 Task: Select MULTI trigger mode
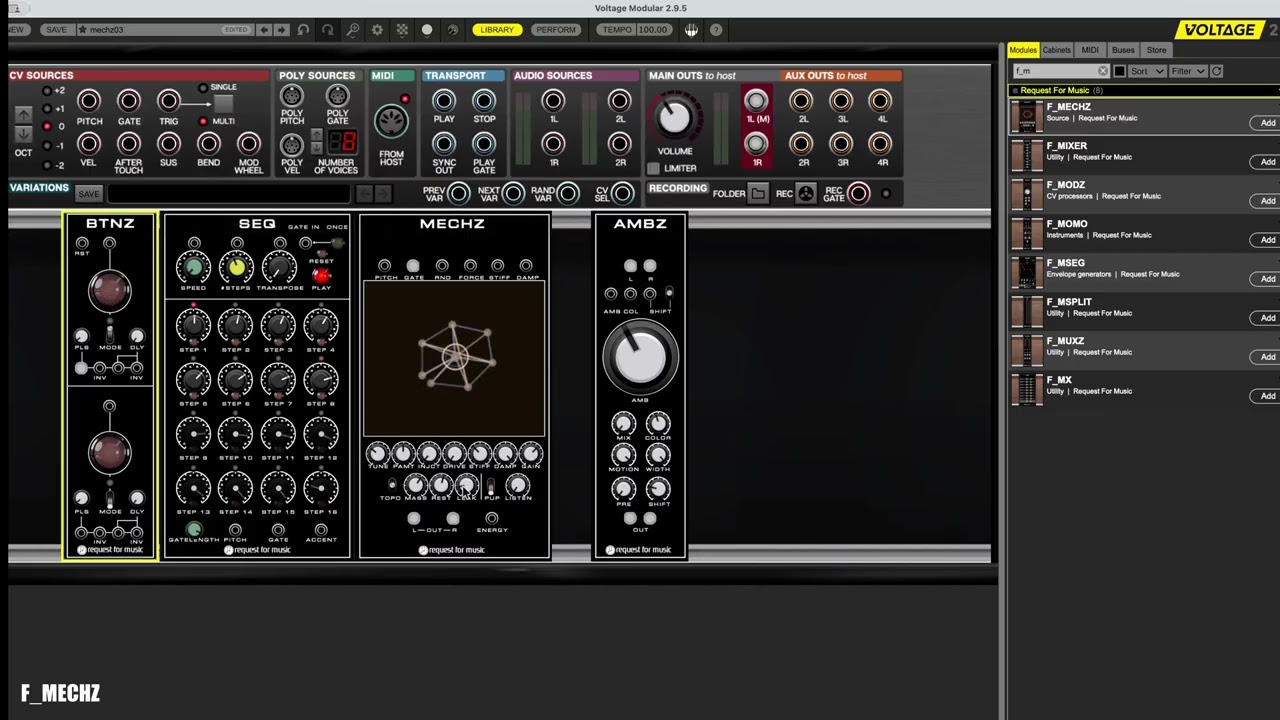[x=203, y=121]
